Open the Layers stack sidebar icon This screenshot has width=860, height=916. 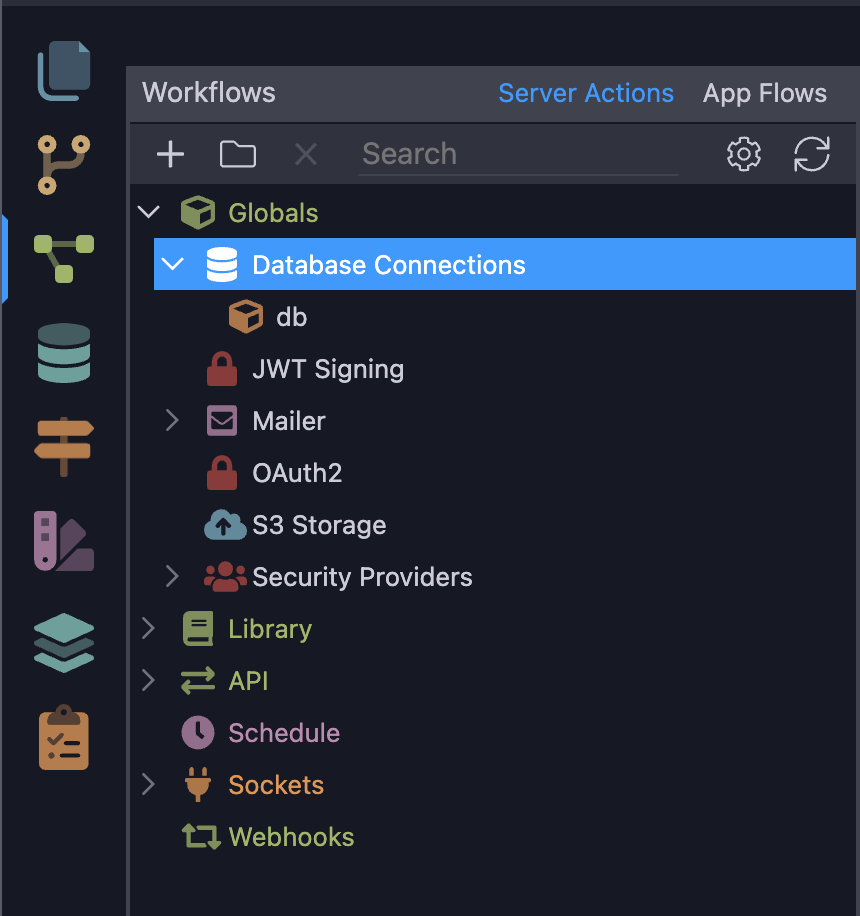pos(64,643)
